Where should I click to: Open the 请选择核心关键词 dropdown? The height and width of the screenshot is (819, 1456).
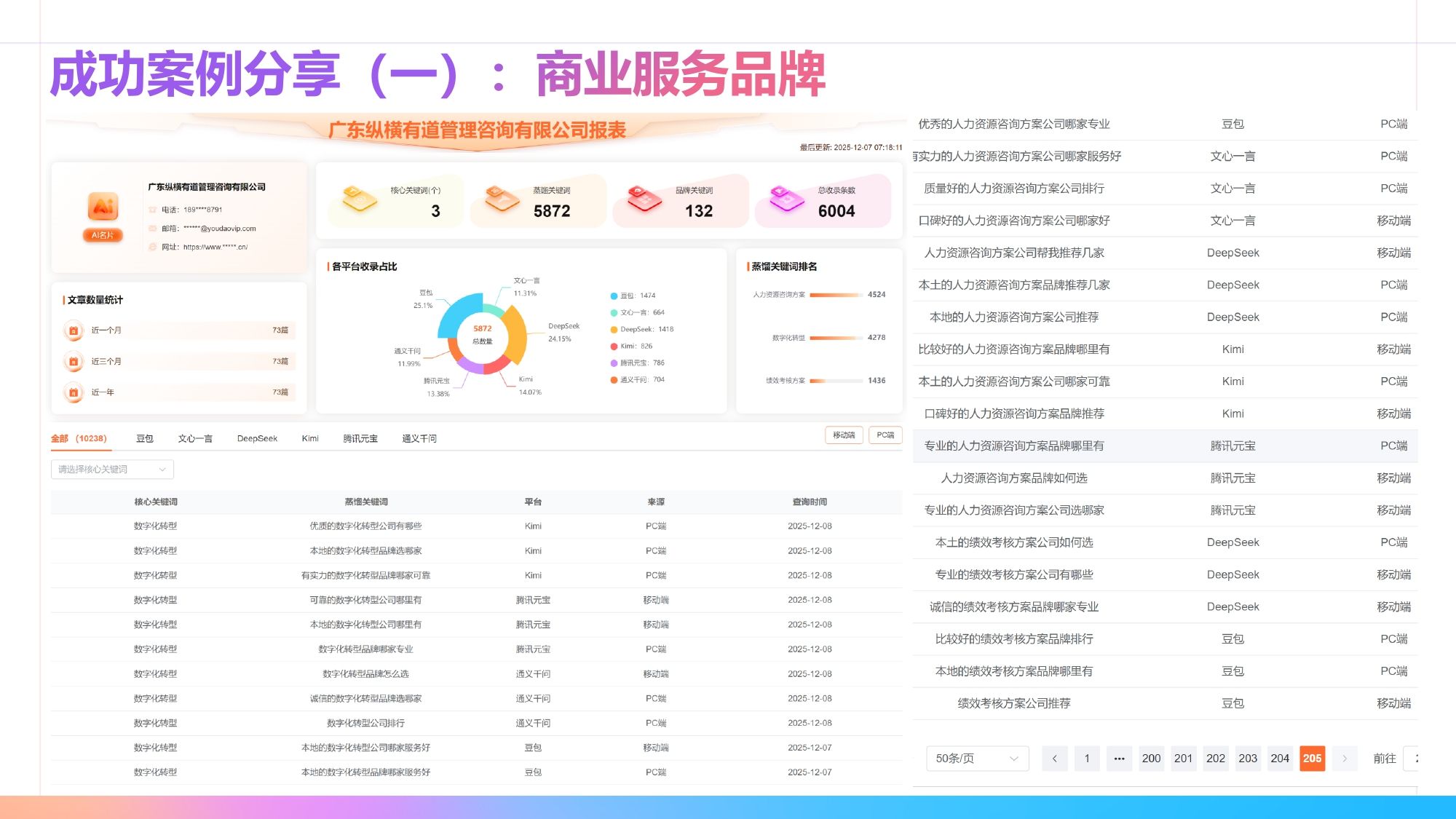pos(112,470)
